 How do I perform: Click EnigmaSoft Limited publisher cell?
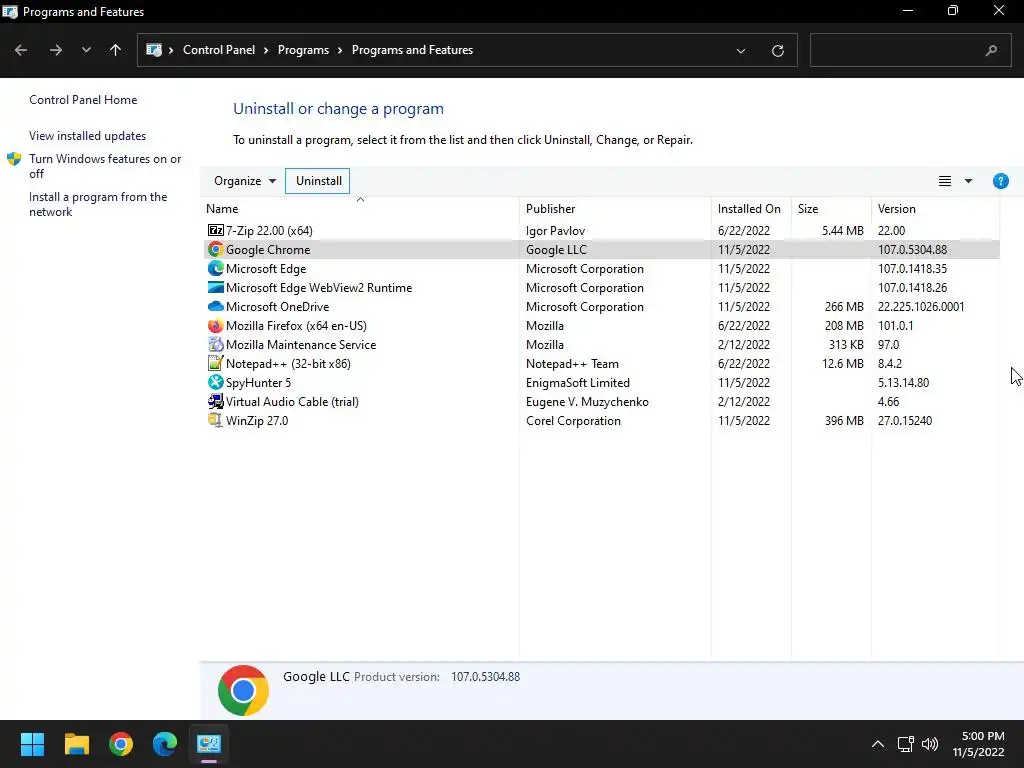click(x=577, y=383)
